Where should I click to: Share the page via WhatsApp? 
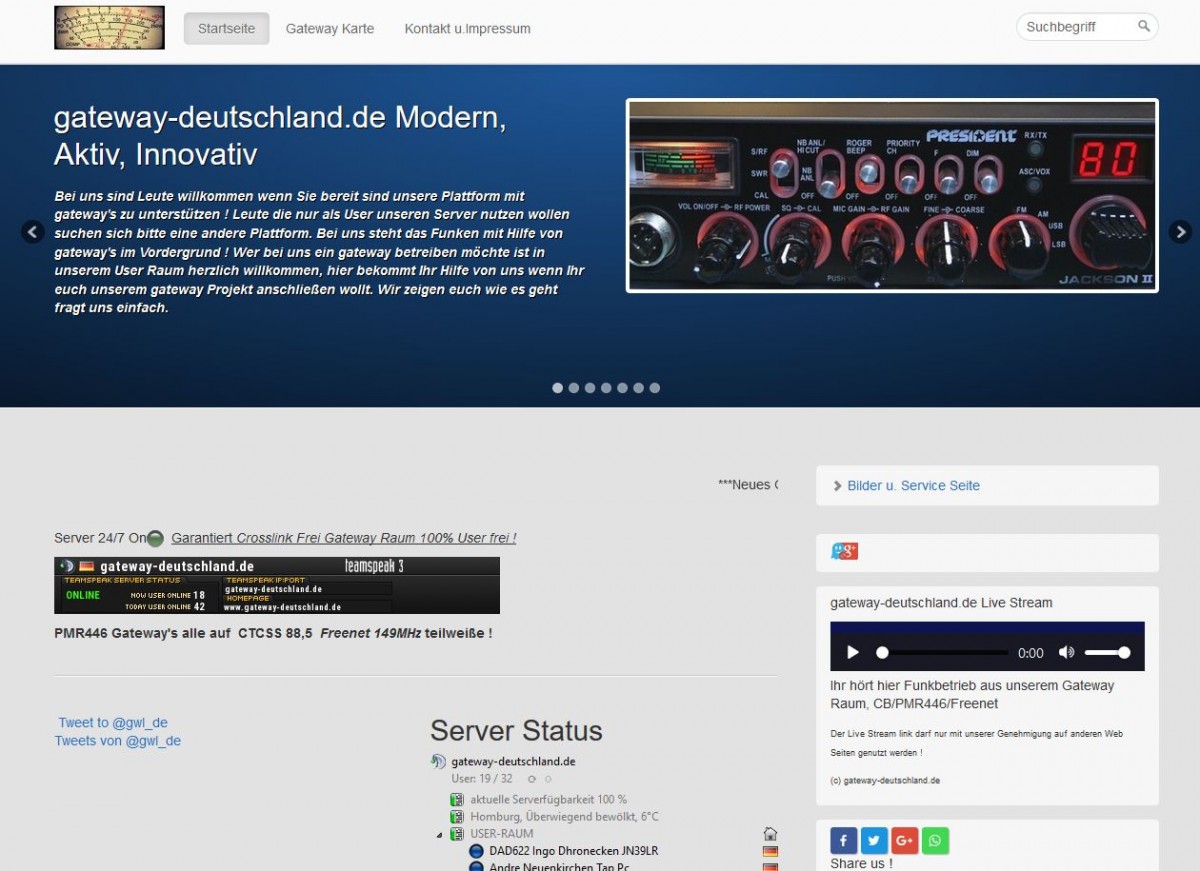(x=935, y=841)
